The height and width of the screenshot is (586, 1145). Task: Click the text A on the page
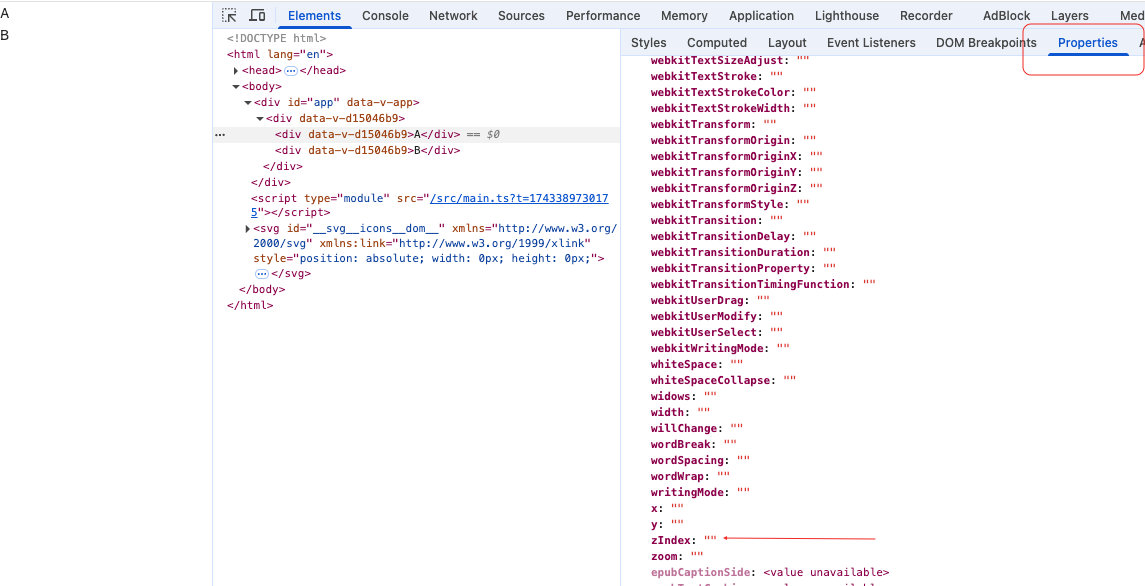pyautogui.click(x=4, y=12)
